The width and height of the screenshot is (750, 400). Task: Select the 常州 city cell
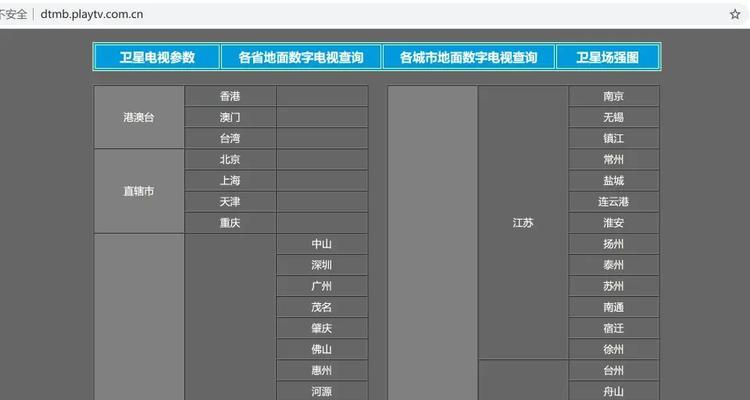(614, 159)
